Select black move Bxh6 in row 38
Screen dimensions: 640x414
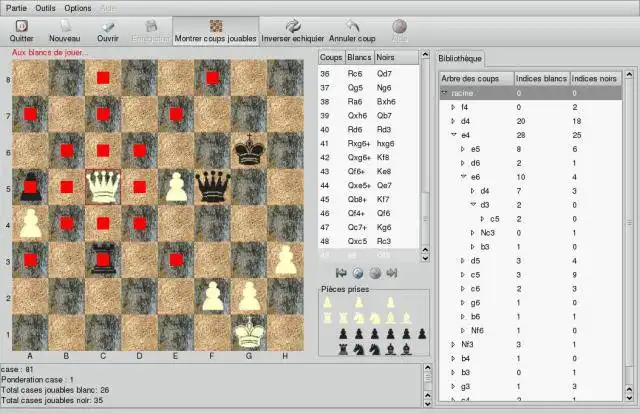386,102
